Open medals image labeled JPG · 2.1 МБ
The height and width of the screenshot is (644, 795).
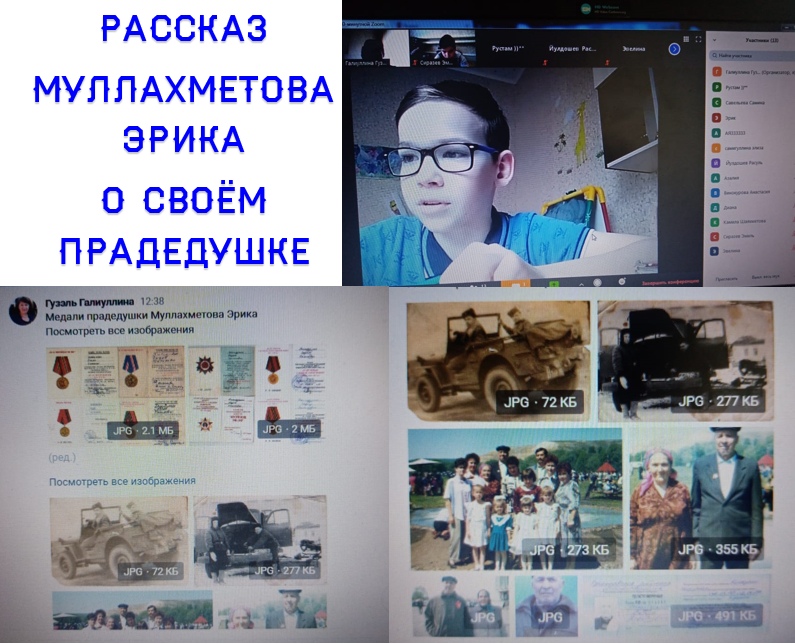[x=115, y=396]
